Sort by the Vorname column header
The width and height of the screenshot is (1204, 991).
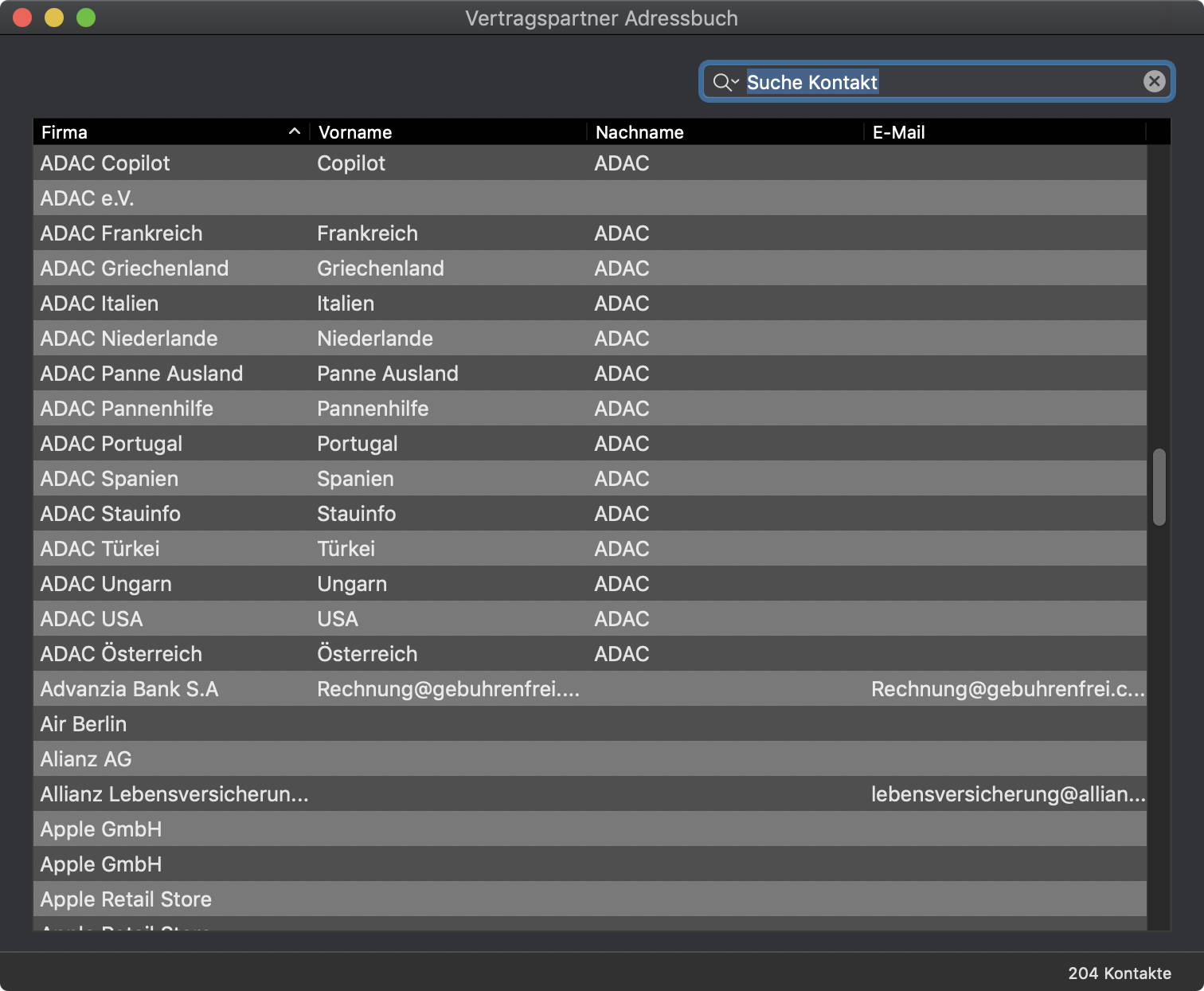[x=448, y=132]
